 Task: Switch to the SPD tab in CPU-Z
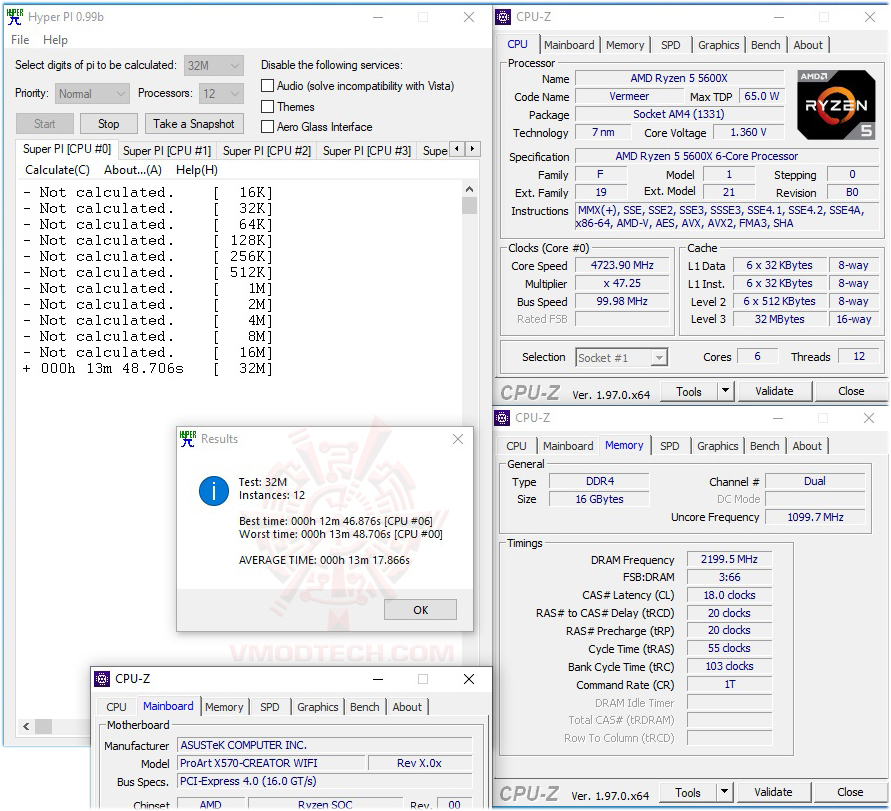tap(671, 44)
